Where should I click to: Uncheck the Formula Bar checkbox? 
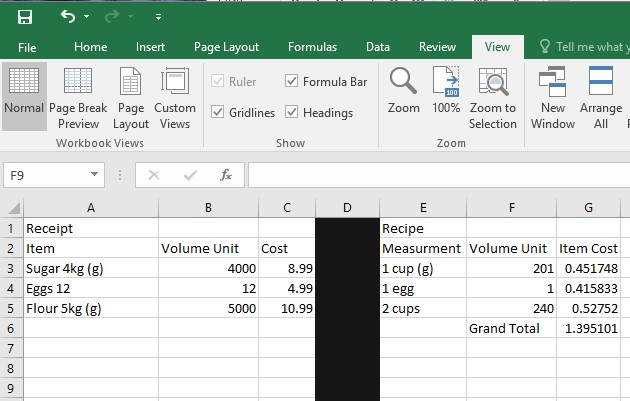pyautogui.click(x=292, y=82)
